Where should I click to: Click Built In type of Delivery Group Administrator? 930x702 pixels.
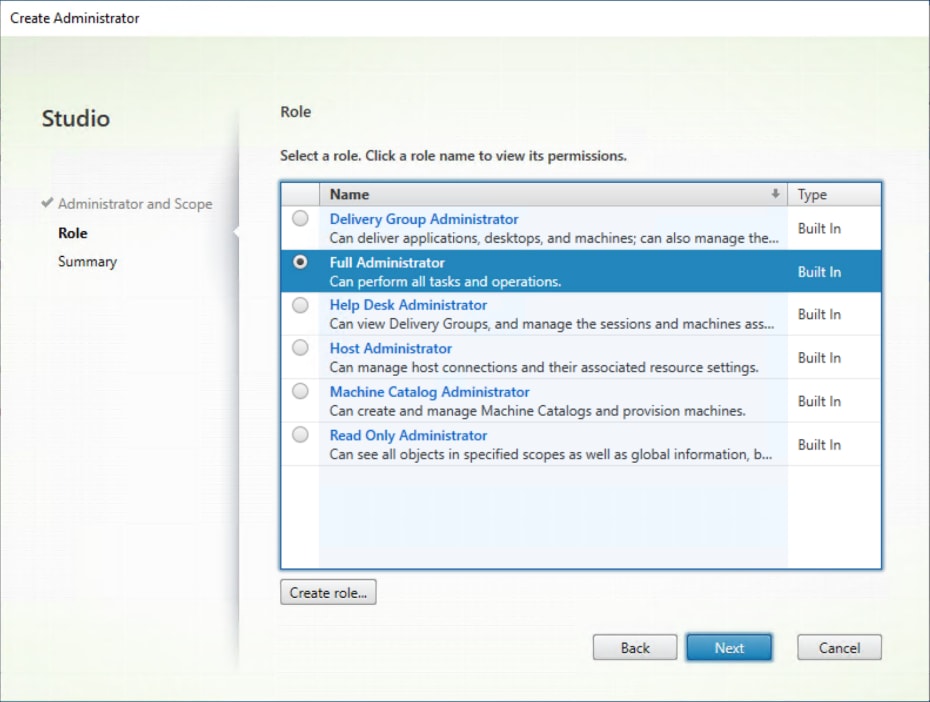tap(819, 228)
